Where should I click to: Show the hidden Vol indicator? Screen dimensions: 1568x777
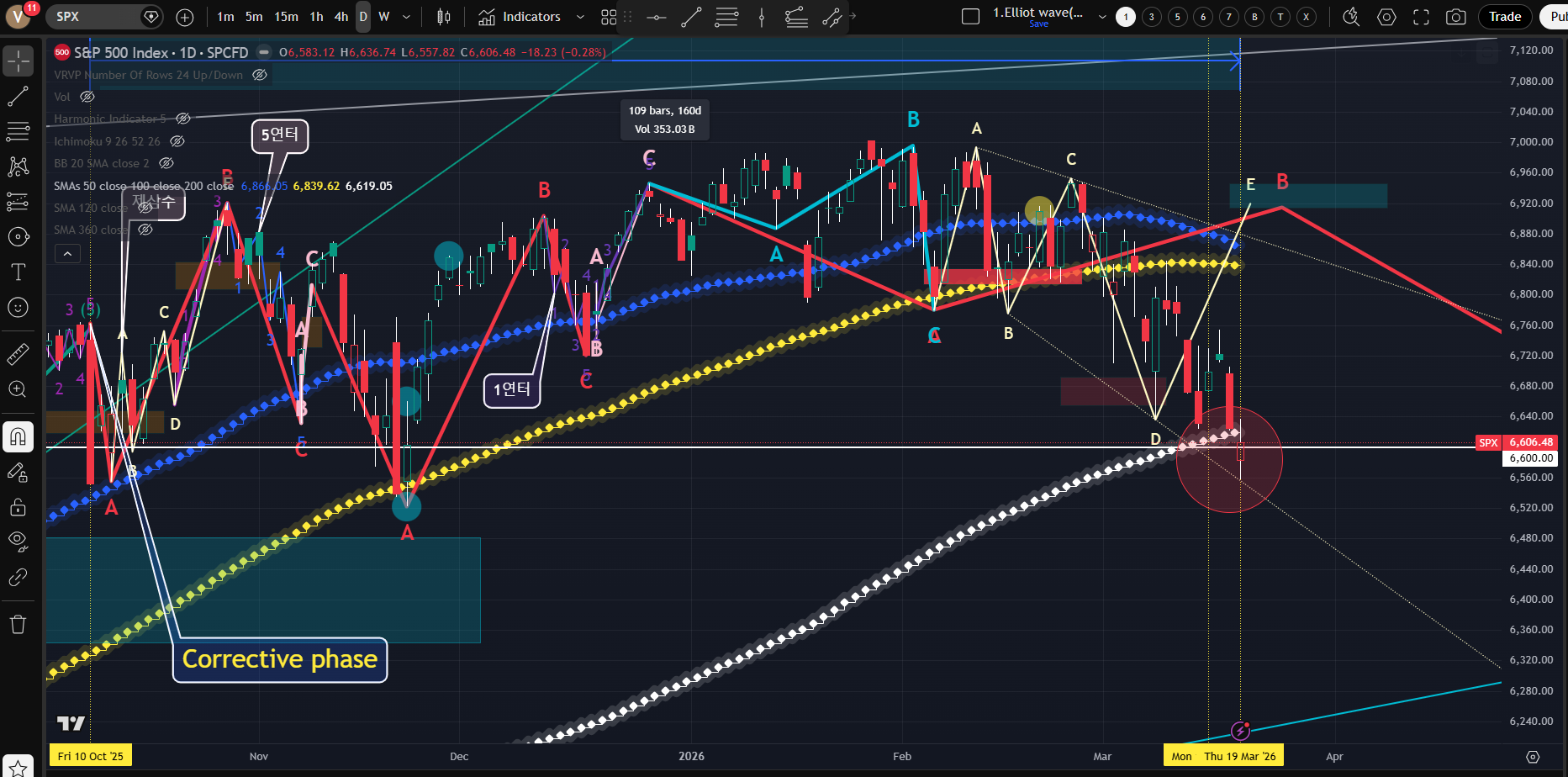coord(87,97)
